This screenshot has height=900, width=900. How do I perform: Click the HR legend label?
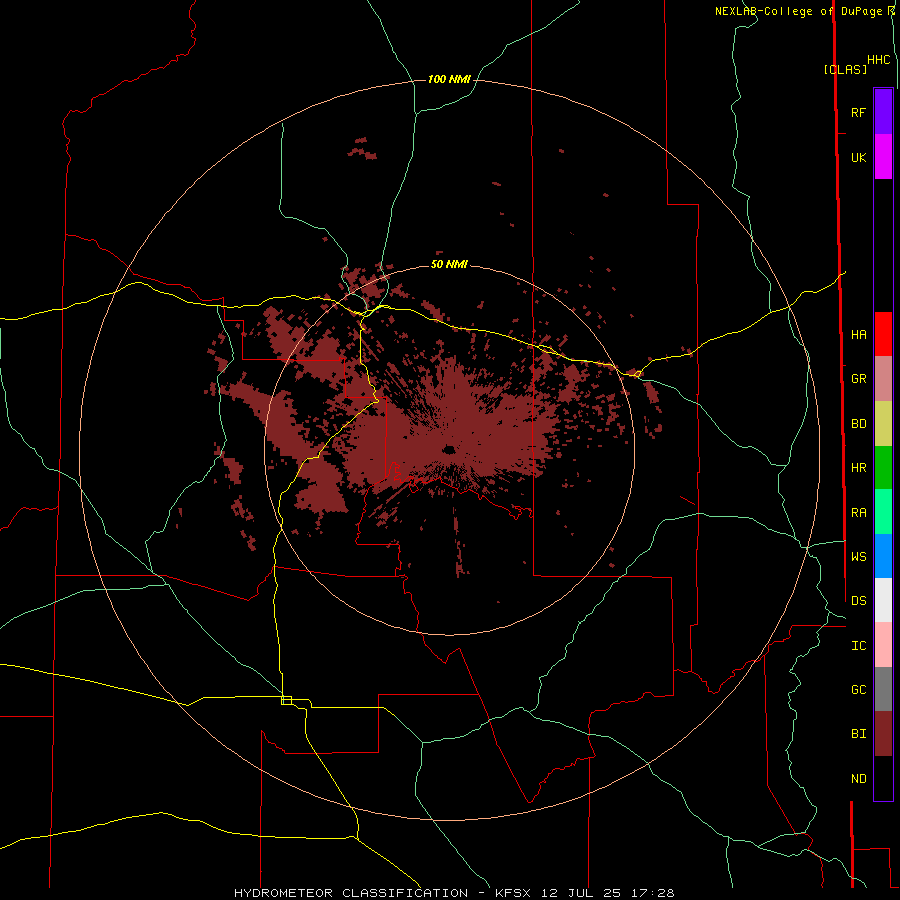coord(858,468)
